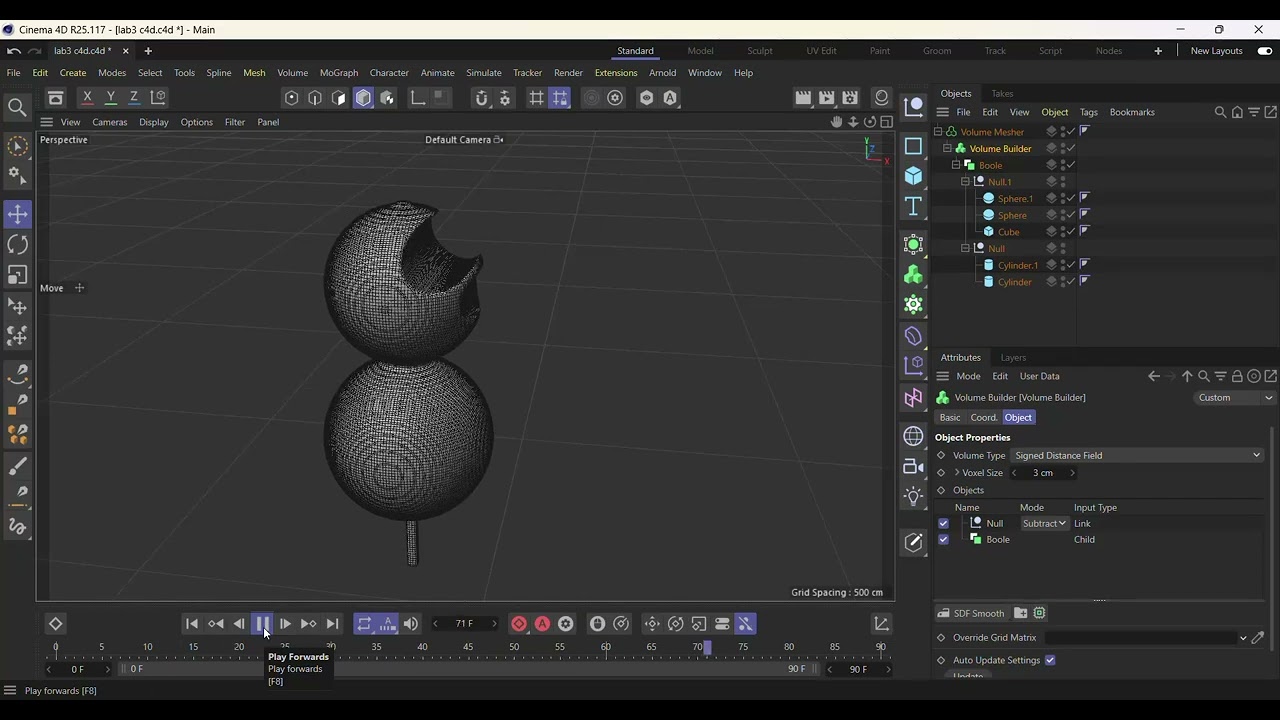Click the Undo arrow icon
1280x720 pixels.
pos(14,51)
